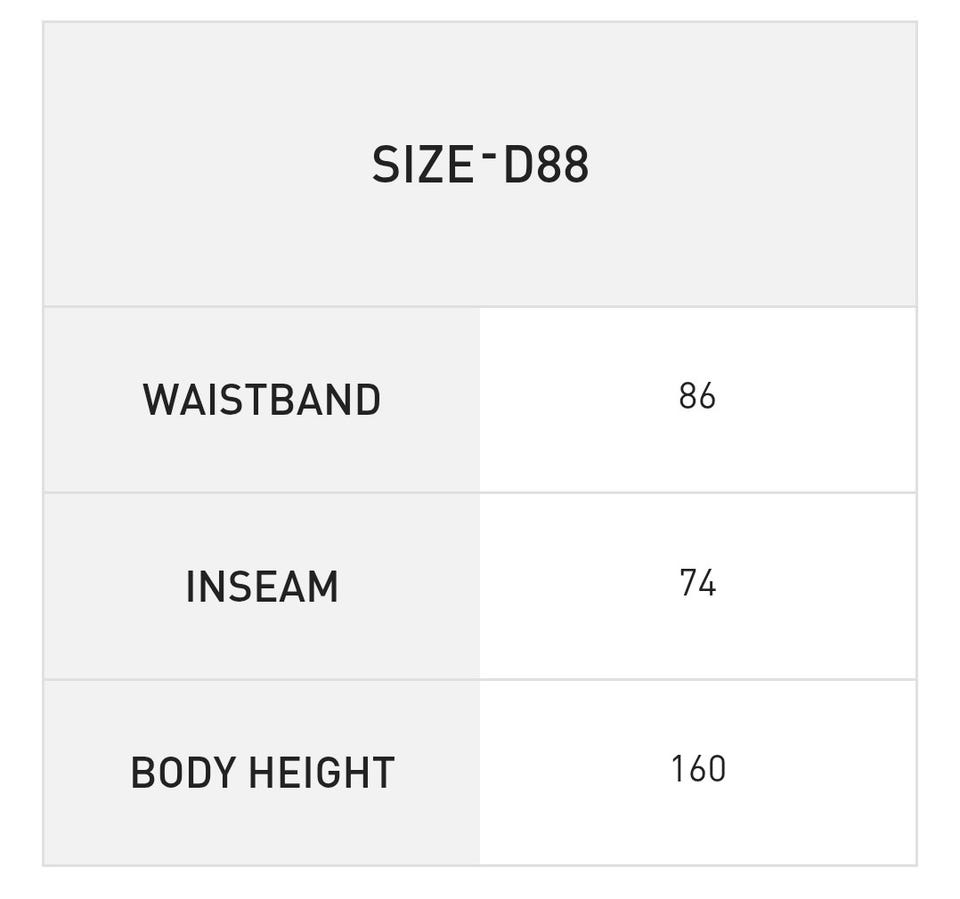This screenshot has height=899, width=960.
Task: Click the divider between waistband and inseam rows
Action: pyautogui.click(x=480, y=493)
